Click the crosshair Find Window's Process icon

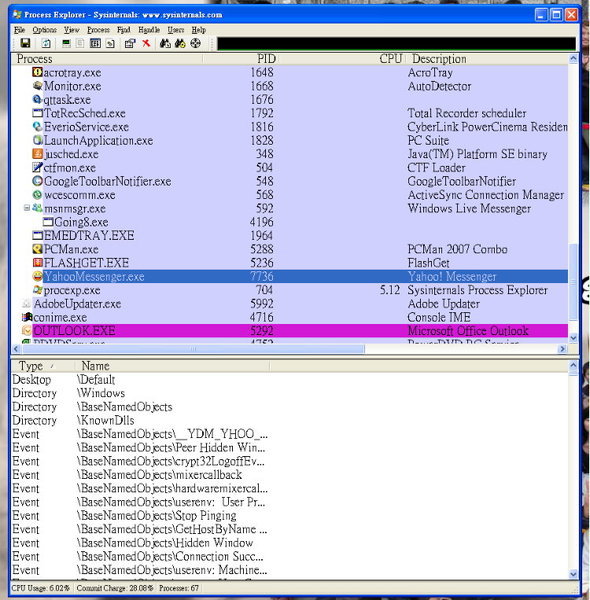(196, 43)
